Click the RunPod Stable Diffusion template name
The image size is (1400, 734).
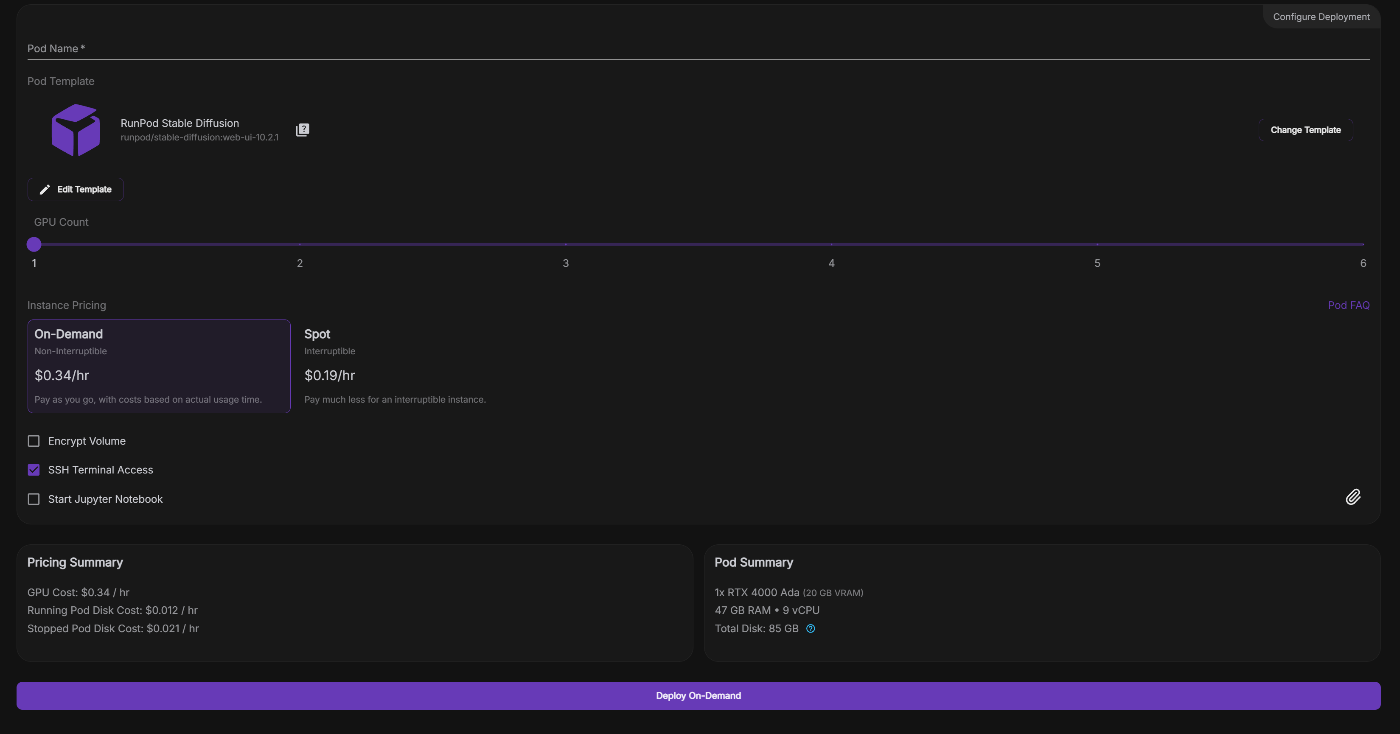click(180, 123)
